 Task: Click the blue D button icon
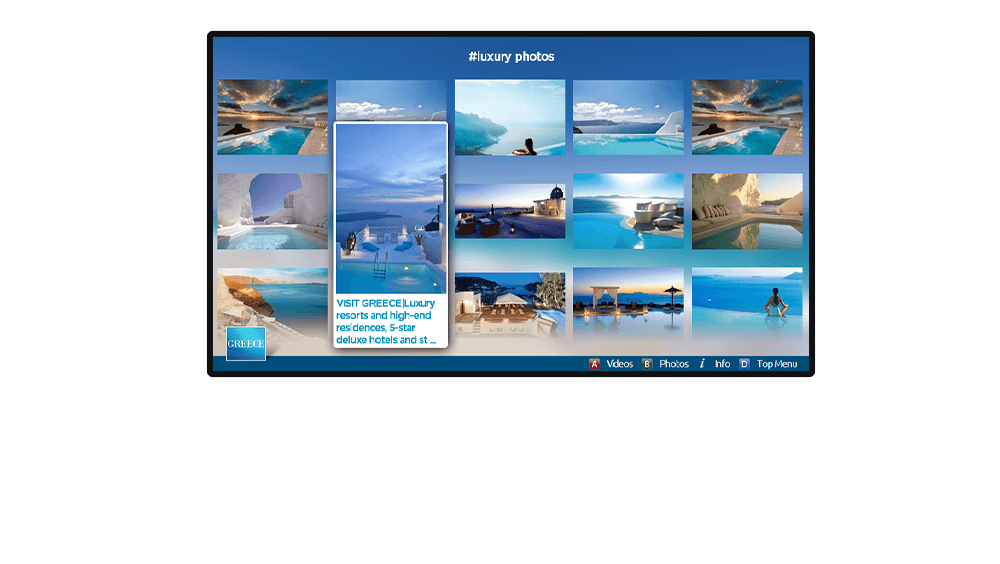pyautogui.click(x=744, y=364)
